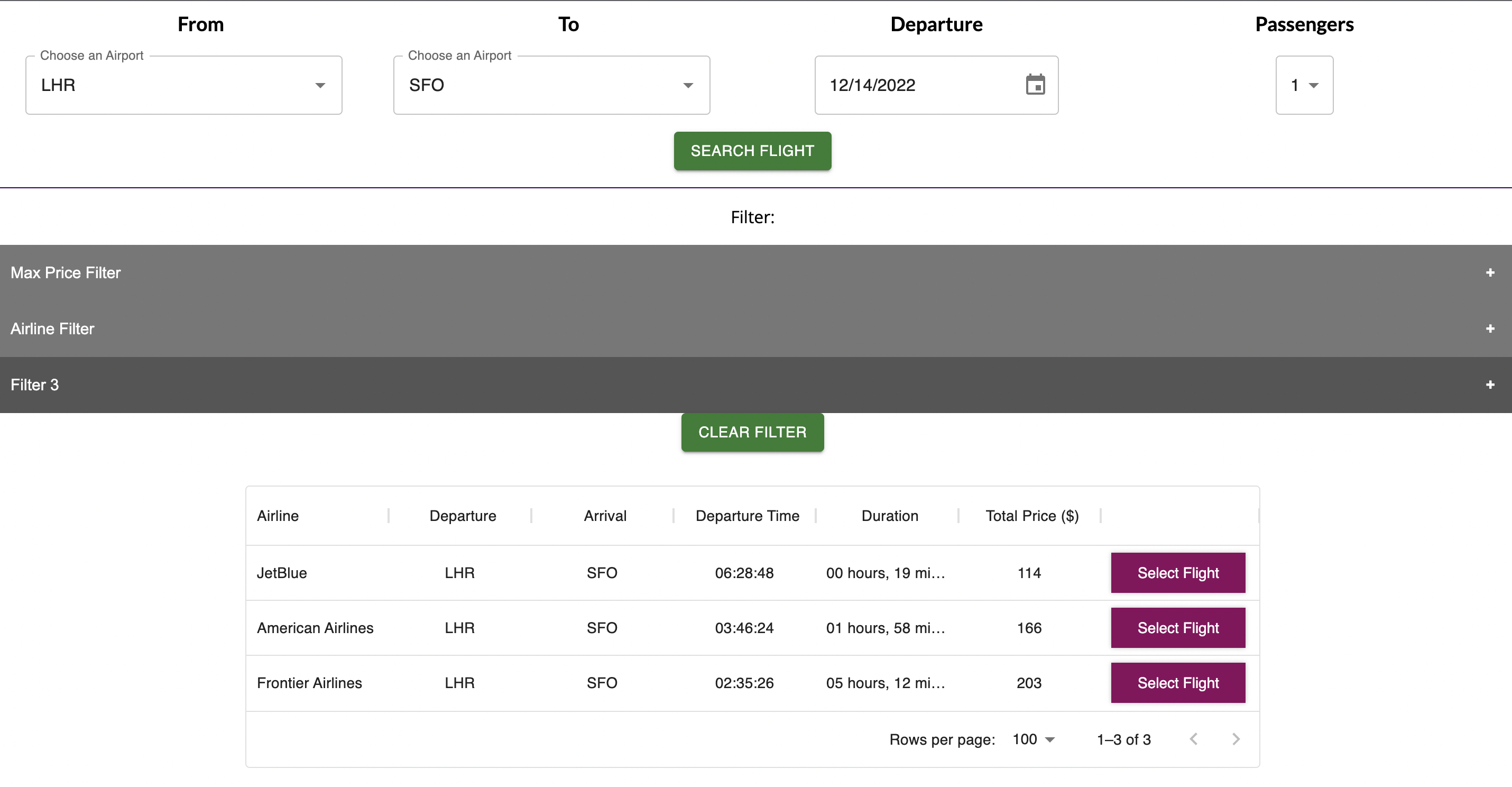Click the departure date input field
Screen dimensions: 1512x787
[x=936, y=85]
